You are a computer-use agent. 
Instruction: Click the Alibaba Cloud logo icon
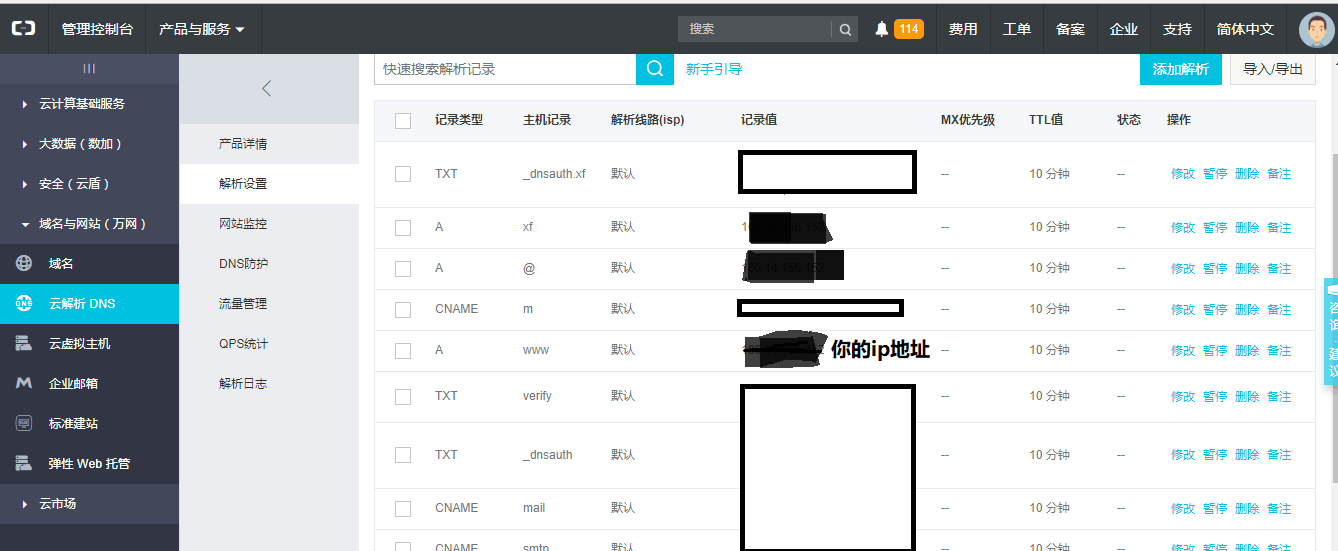[x=23, y=29]
